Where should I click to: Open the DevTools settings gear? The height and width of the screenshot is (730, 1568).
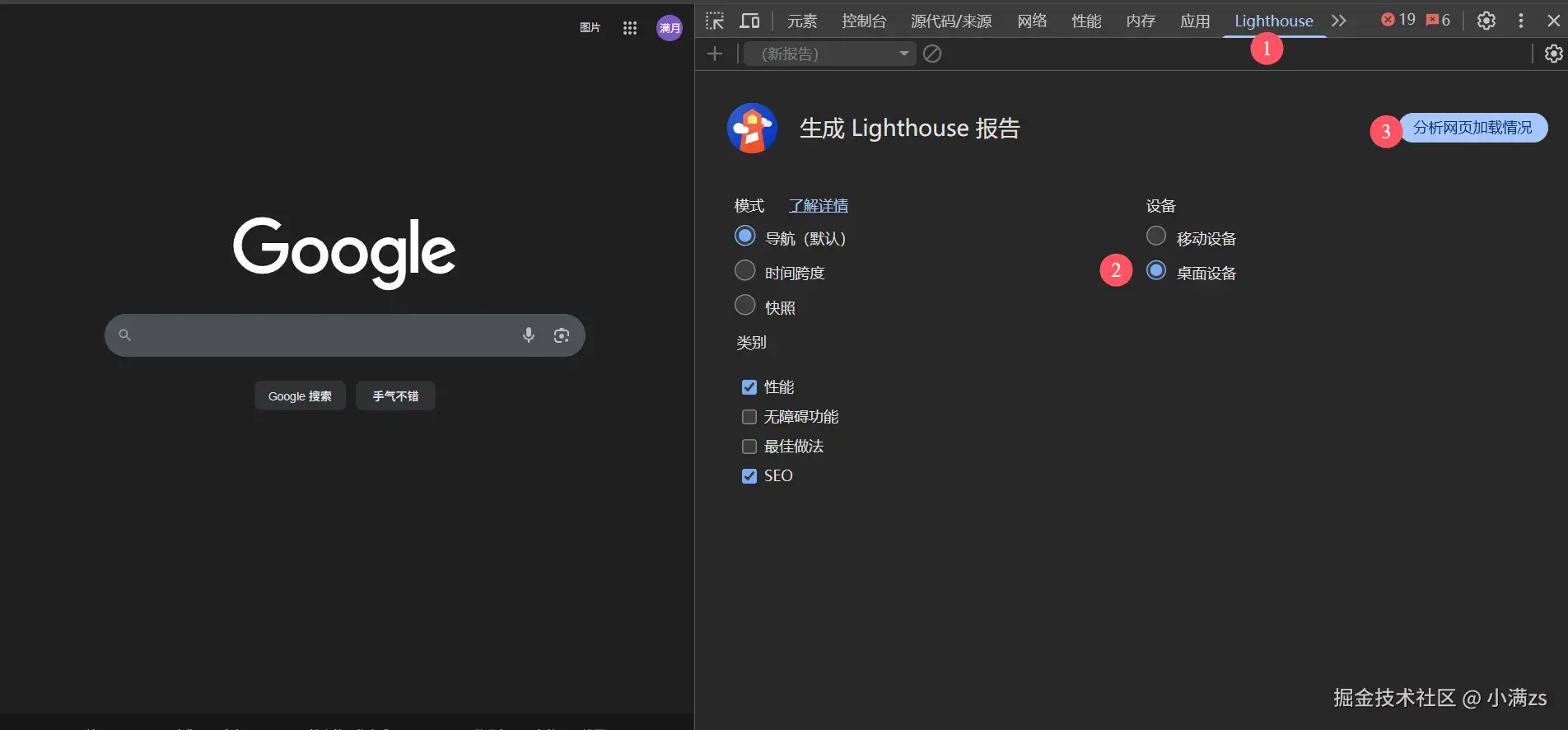coord(1486,21)
